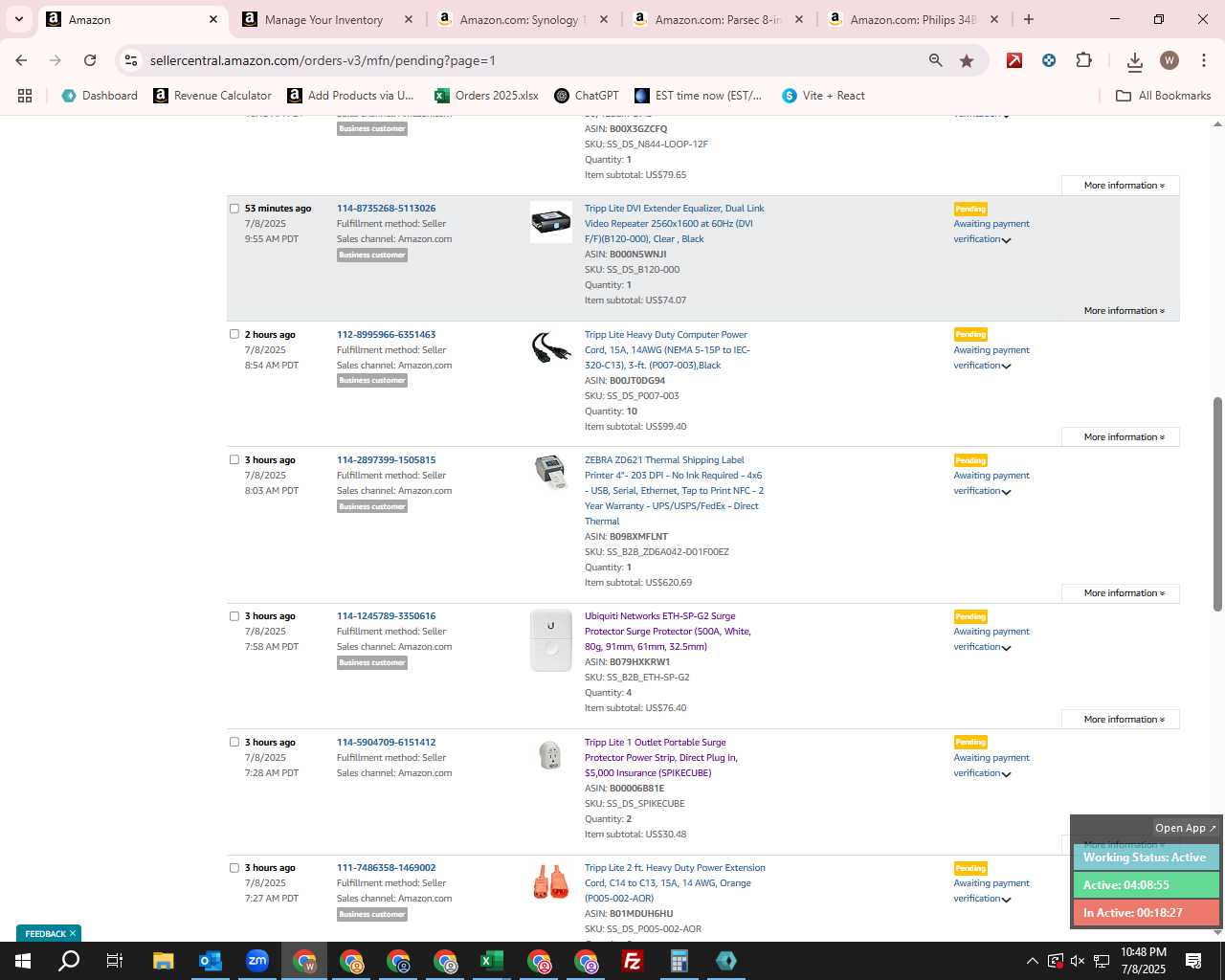
Task: Open a new browser tab
Action: (x=1028, y=19)
